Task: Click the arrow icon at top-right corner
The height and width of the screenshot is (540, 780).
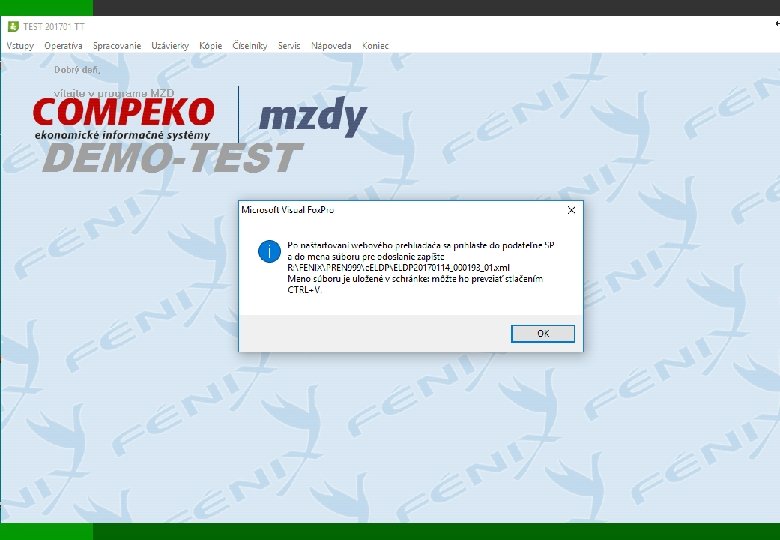Action: (777, 23)
